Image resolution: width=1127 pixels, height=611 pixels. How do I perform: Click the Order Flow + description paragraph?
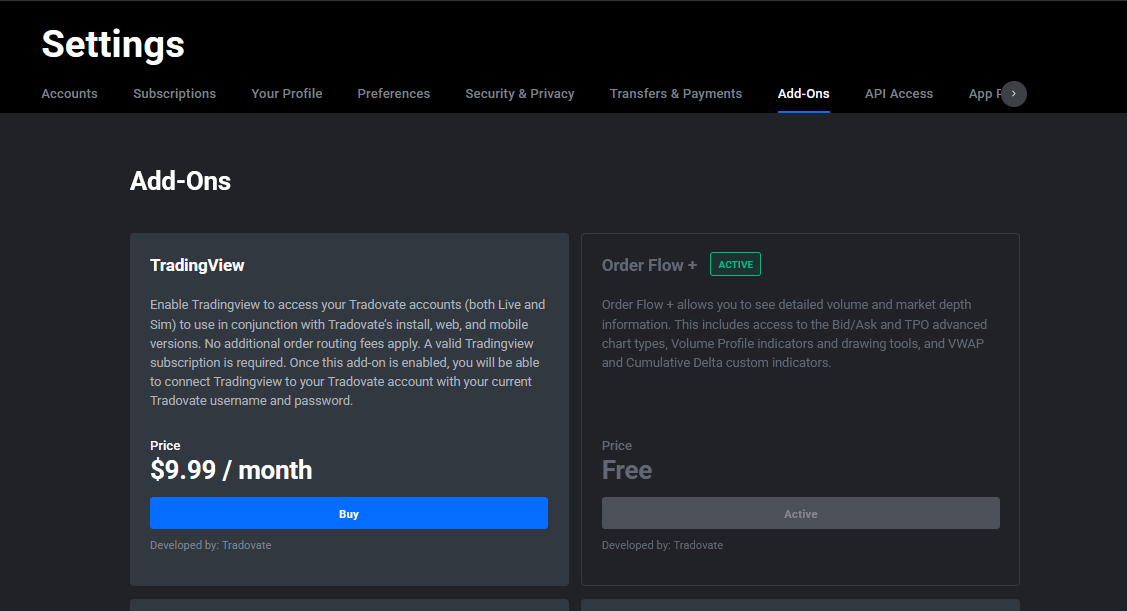(794, 334)
